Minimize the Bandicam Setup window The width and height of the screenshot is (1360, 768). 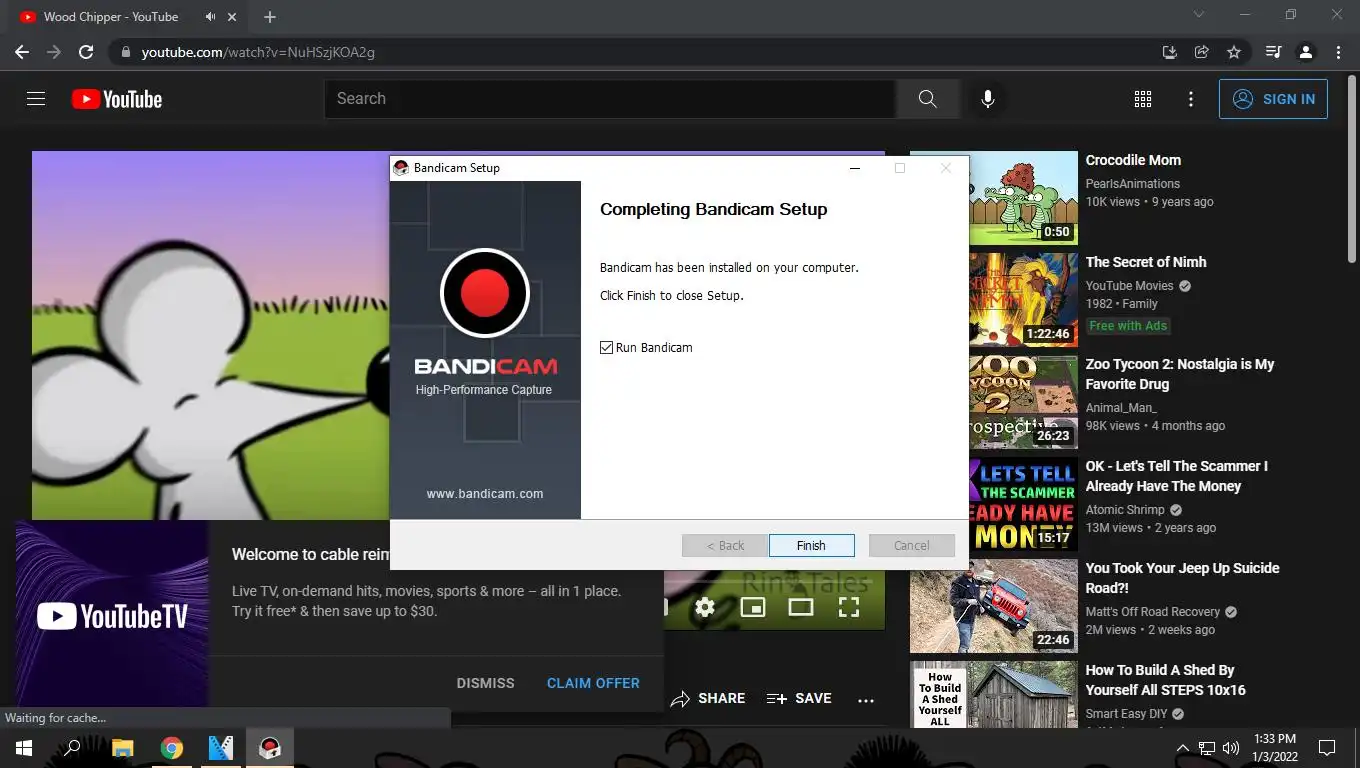855,168
